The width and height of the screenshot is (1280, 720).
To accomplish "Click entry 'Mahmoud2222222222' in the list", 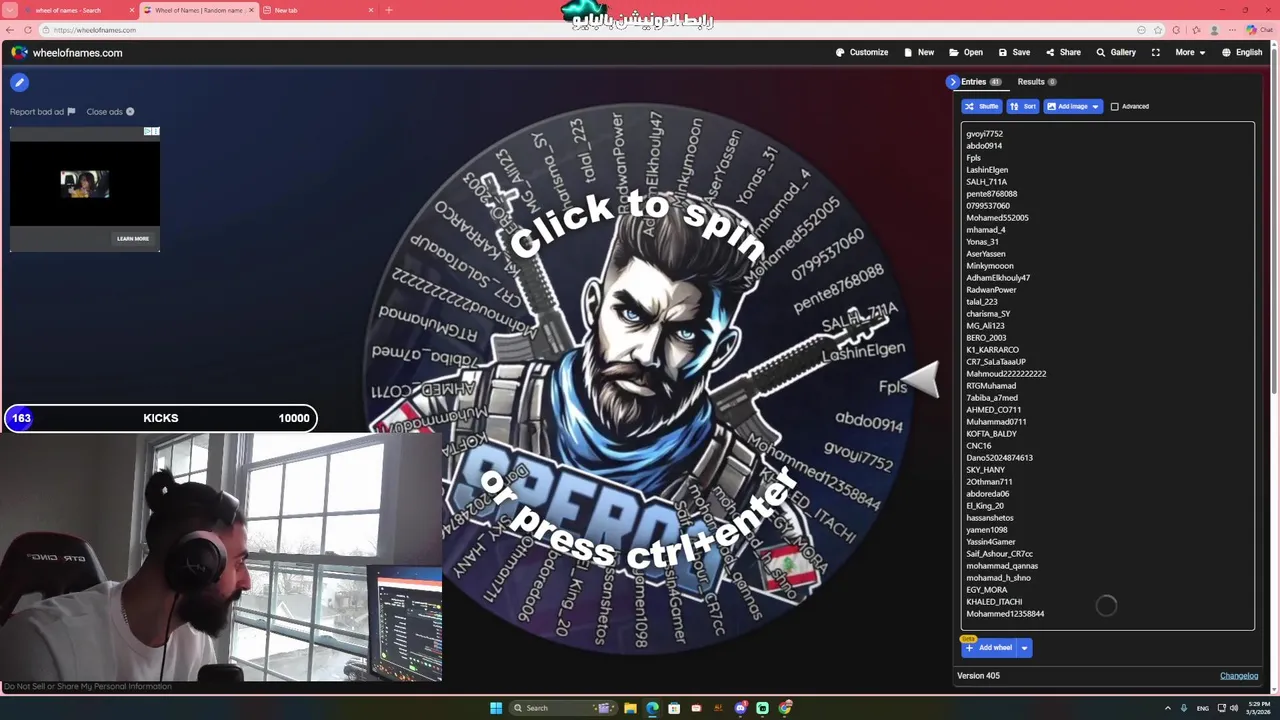I will tap(1006, 373).
